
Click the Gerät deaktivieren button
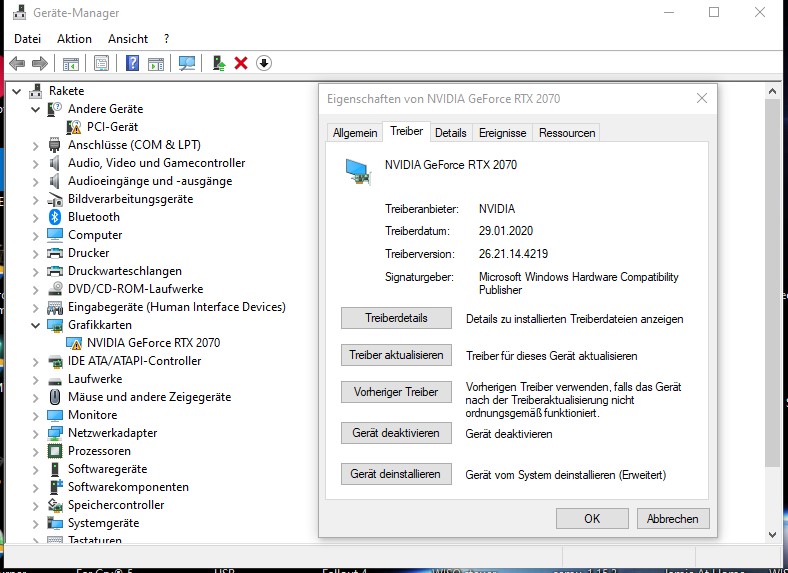click(x=396, y=433)
